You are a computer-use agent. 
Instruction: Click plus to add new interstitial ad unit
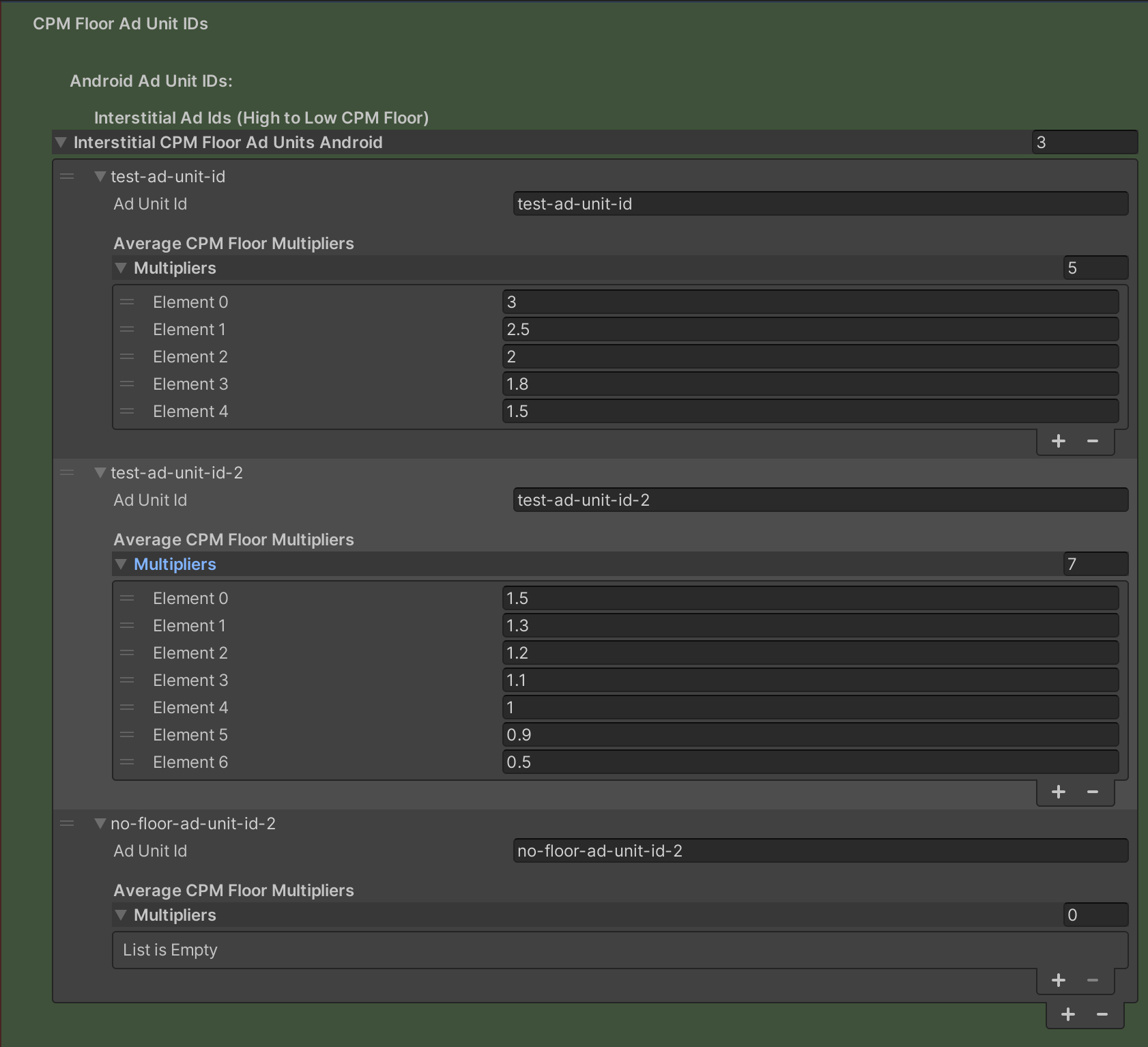1067,1014
